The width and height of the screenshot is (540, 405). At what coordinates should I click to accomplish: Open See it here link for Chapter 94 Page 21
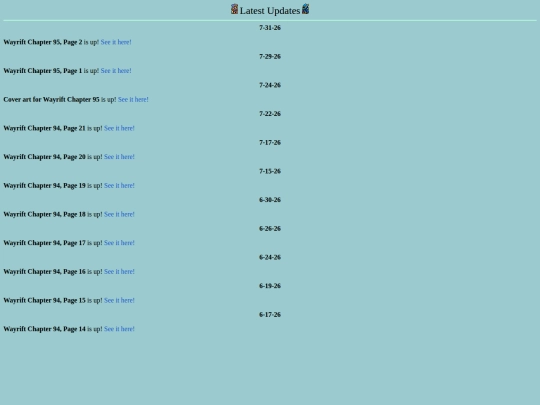point(119,128)
